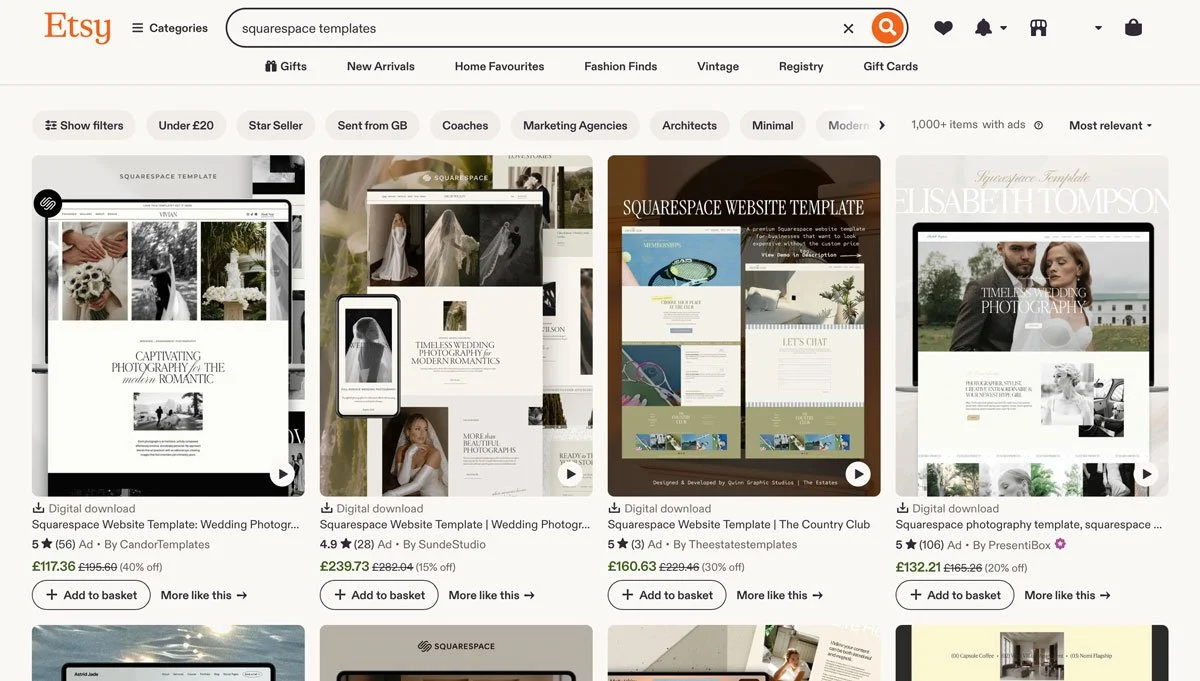Viewport: 1200px width, 681px height.
Task: Click '1,000+ items' results count
Action: pos(944,125)
